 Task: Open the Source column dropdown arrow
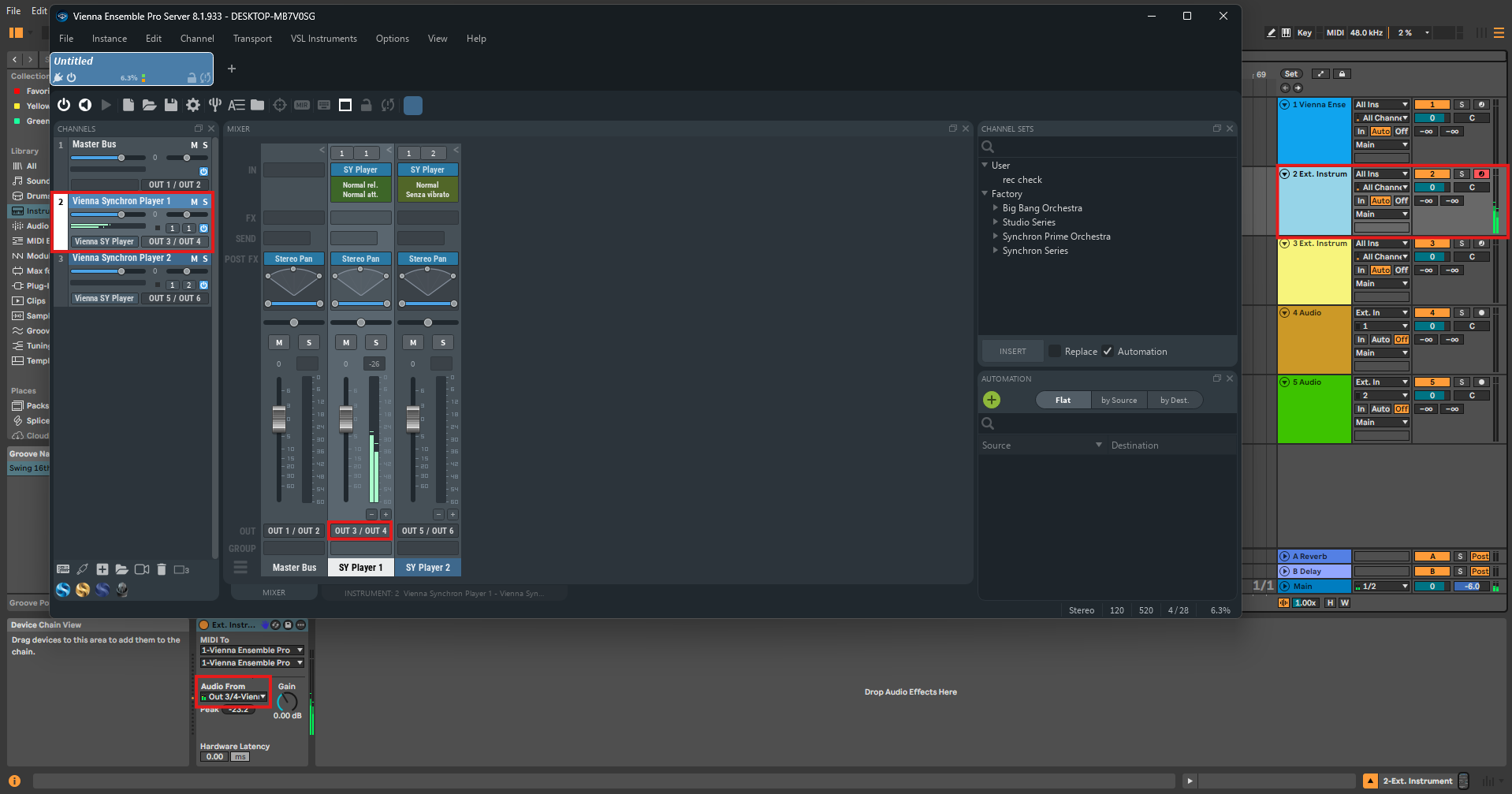coord(1099,445)
